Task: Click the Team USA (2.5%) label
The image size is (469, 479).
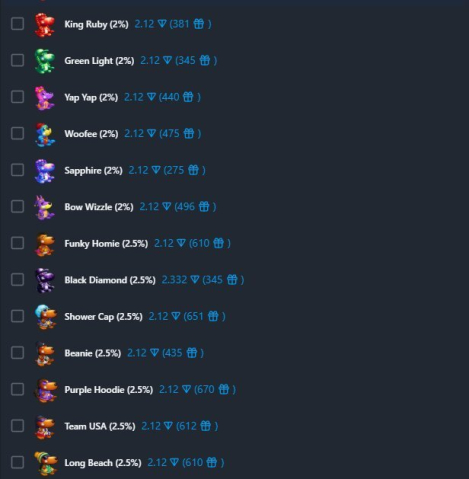Action: (x=100, y=426)
